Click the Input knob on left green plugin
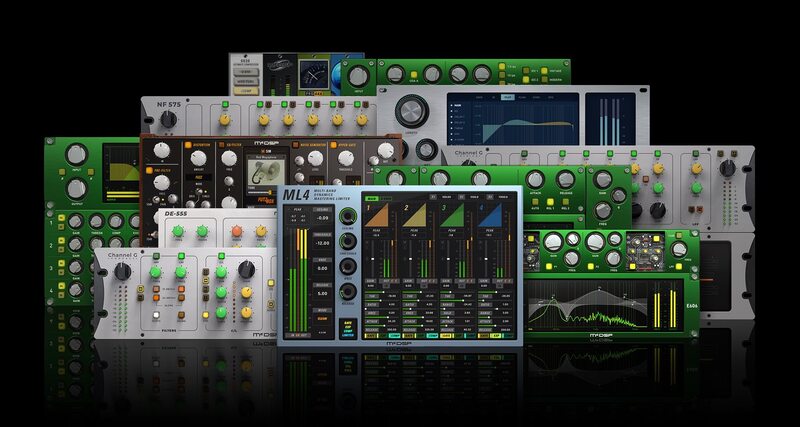This screenshot has height=427, width=800. point(76,155)
